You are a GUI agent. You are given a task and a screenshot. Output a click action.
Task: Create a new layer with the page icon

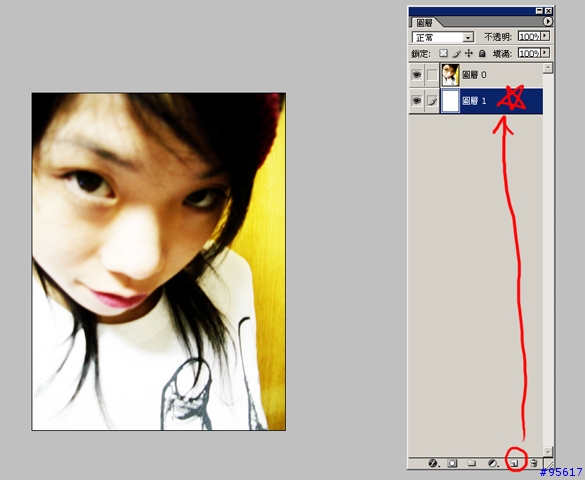click(x=514, y=464)
